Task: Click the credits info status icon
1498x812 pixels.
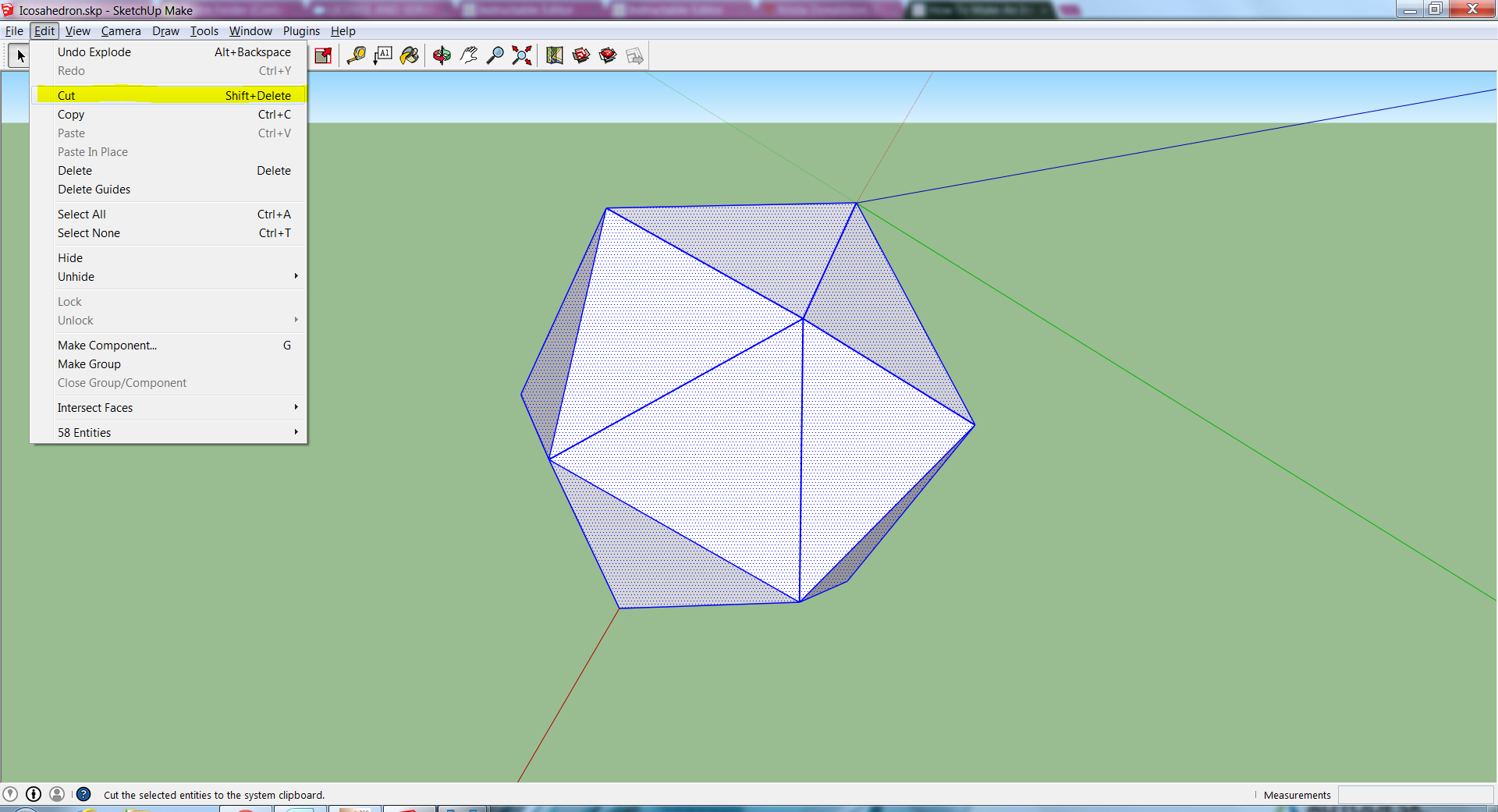Action: pyautogui.click(x=34, y=794)
